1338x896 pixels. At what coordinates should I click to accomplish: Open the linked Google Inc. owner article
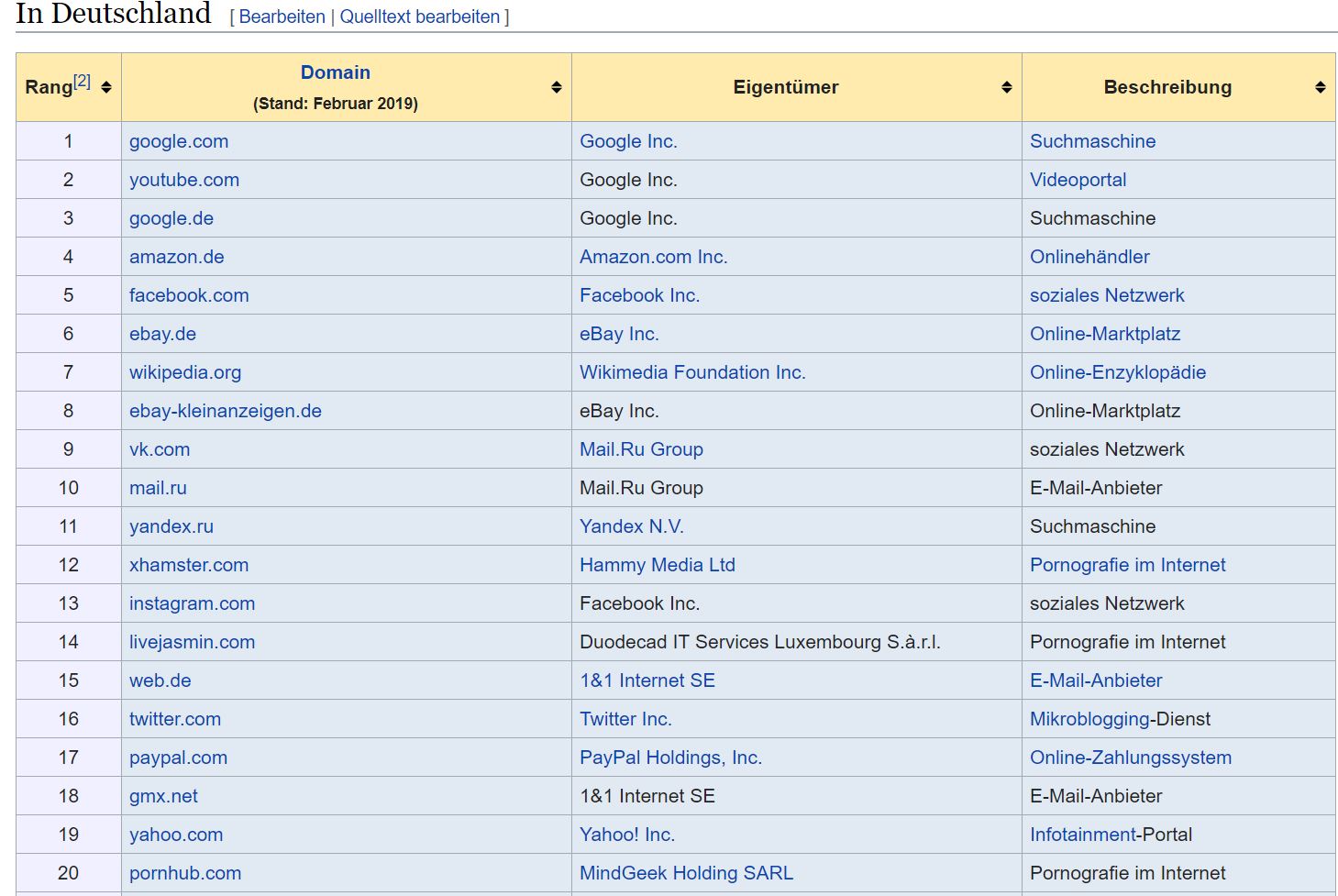tap(628, 141)
